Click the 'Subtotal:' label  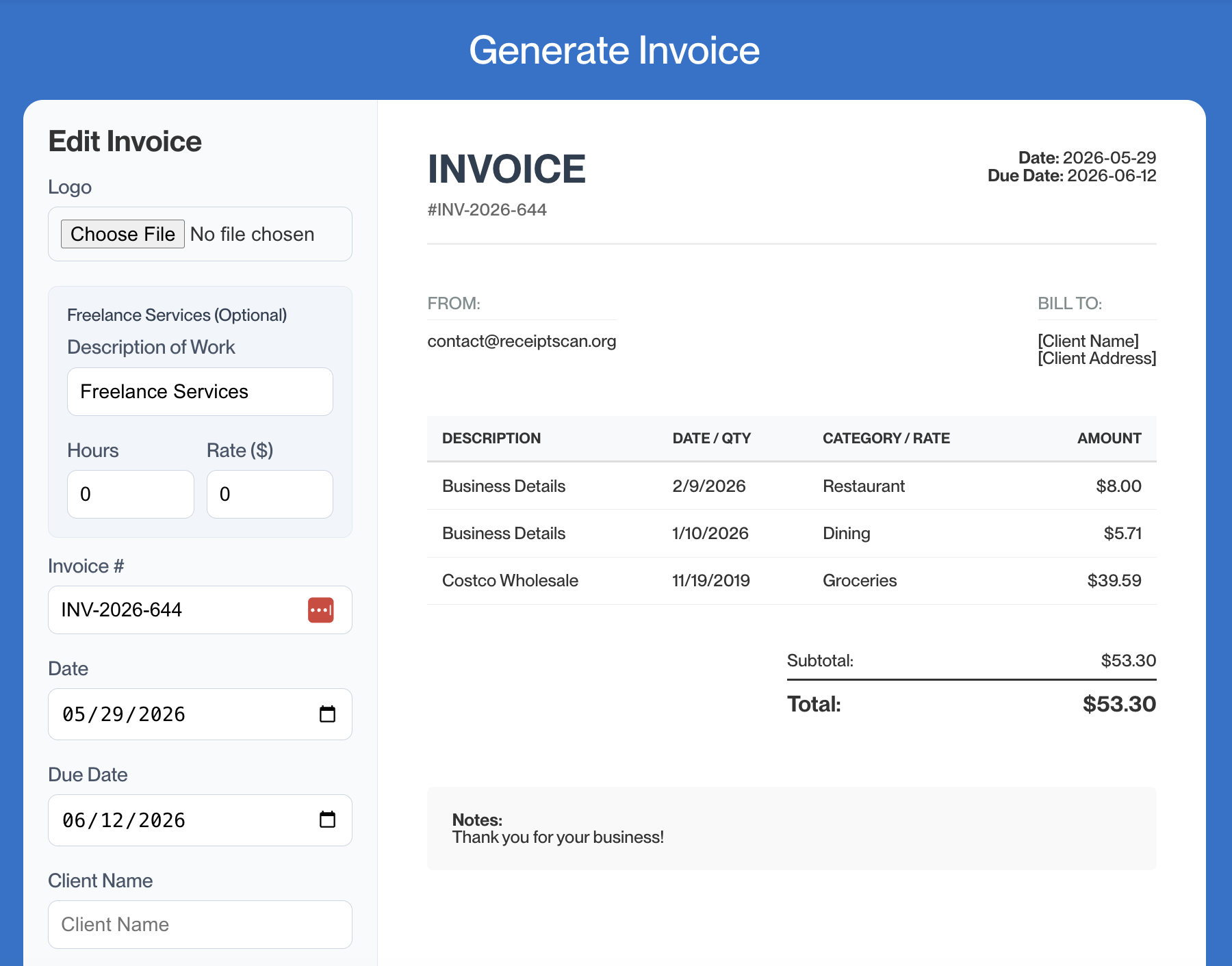point(820,660)
